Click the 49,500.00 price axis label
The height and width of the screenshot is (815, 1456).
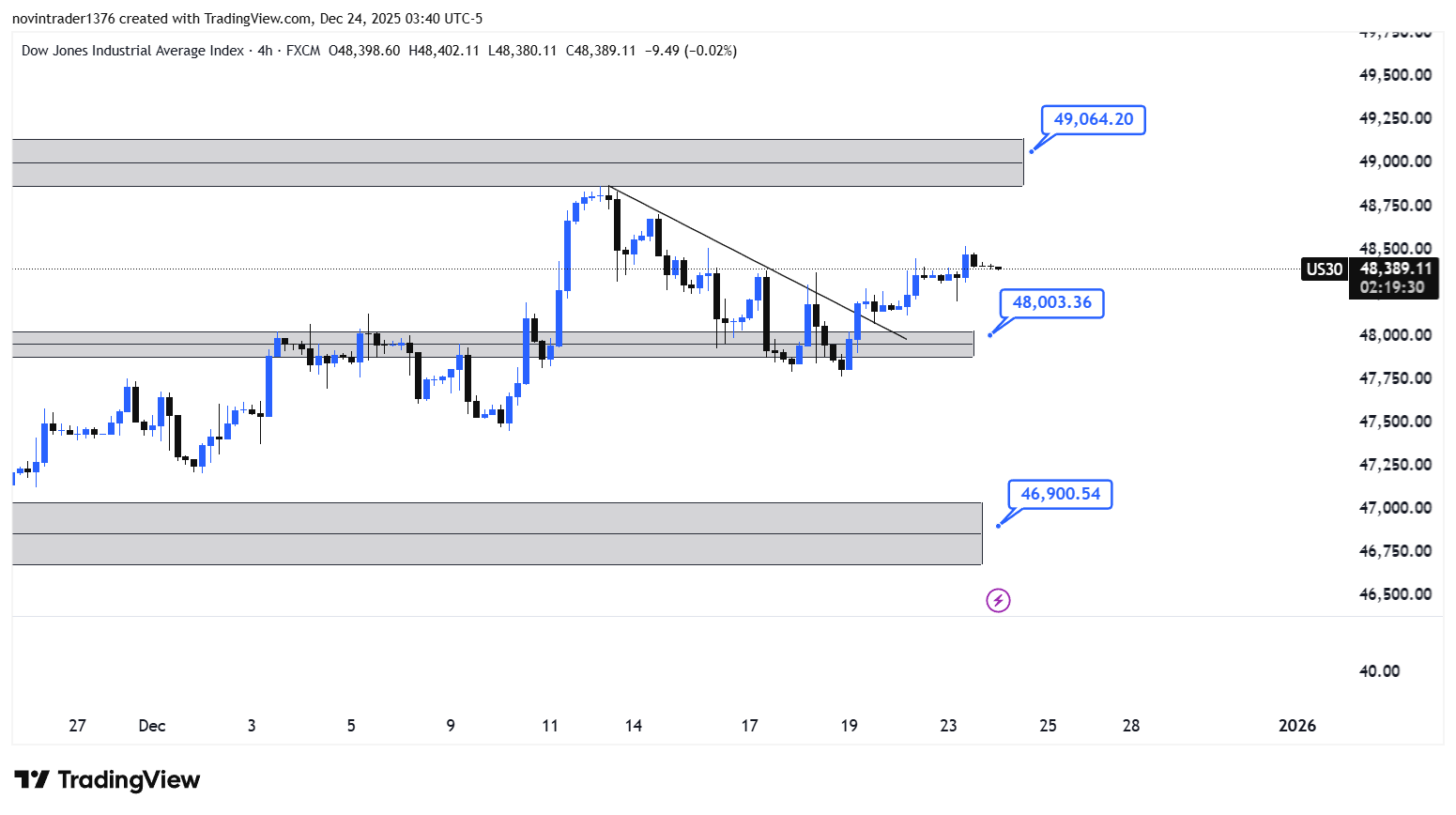click(1395, 75)
